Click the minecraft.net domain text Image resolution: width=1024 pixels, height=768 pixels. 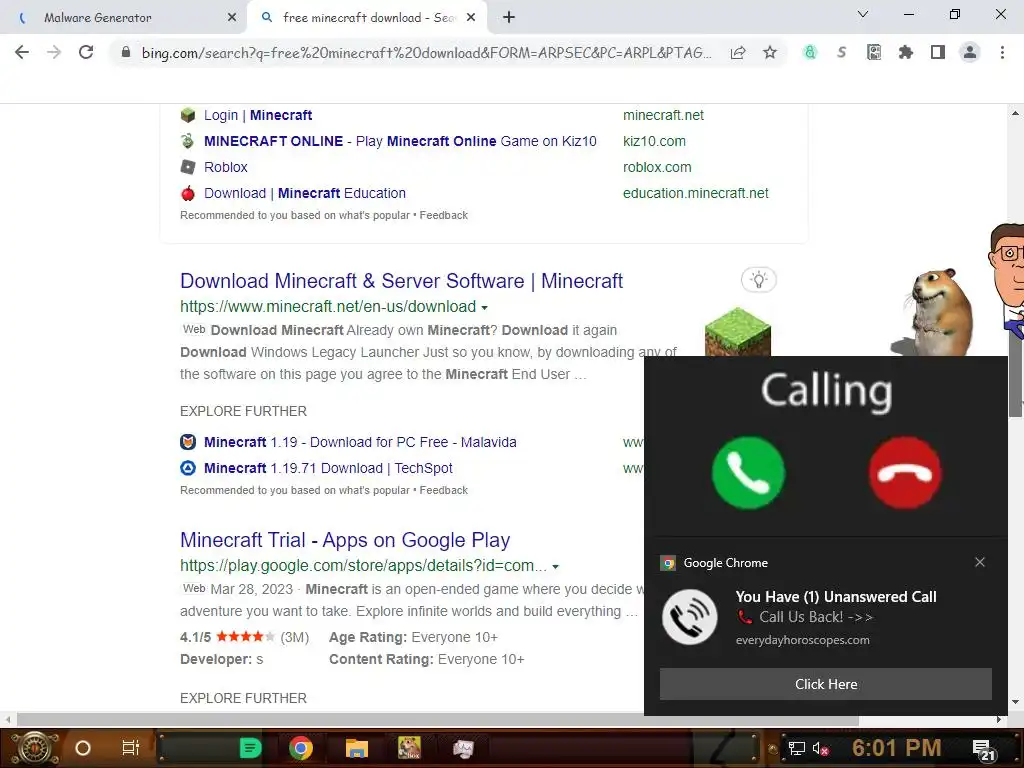click(663, 115)
